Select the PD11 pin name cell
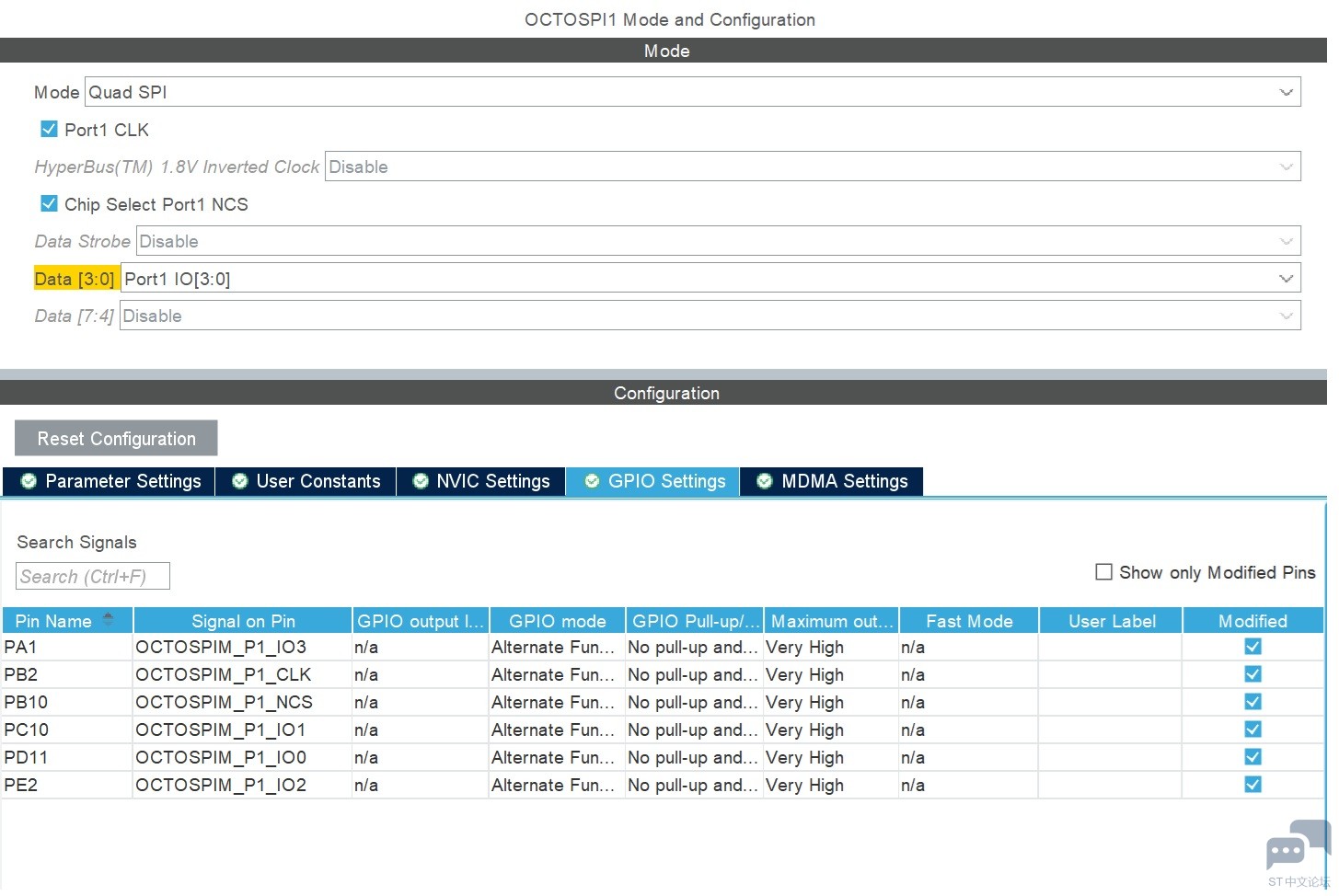Image resolution: width=1339 pixels, height=896 pixels. coord(67,757)
